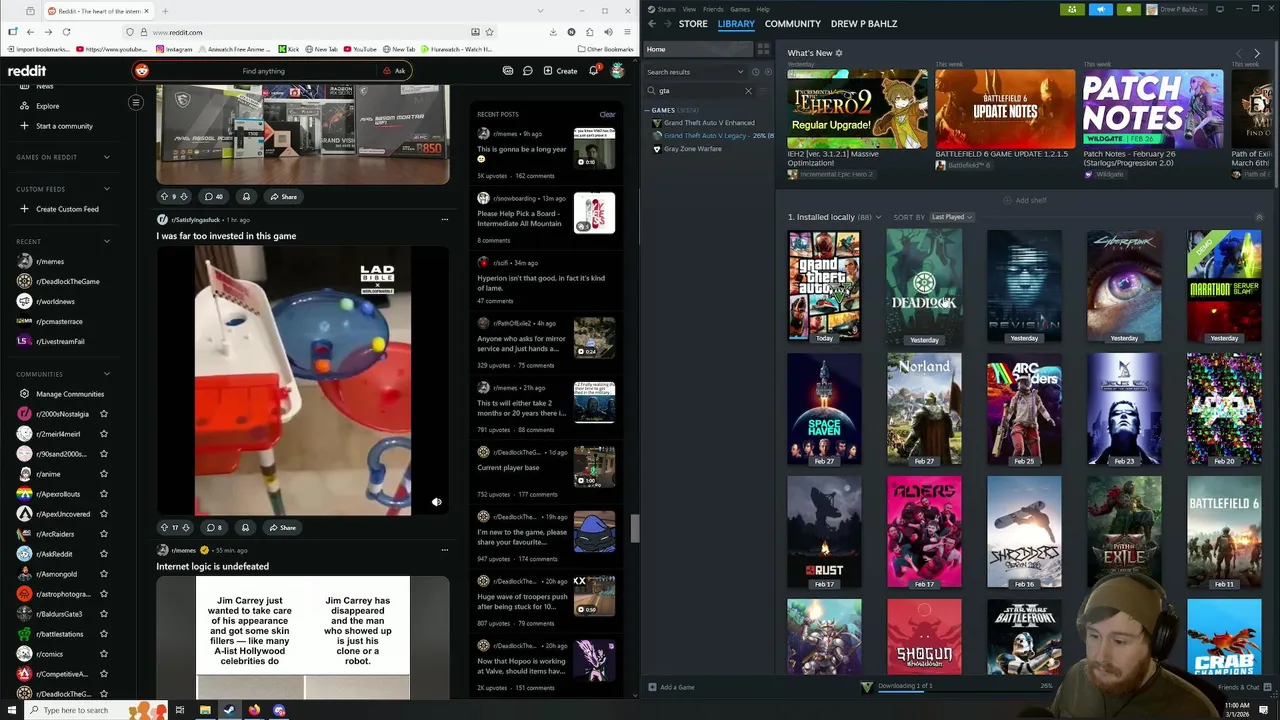Open Steam Games menu
The image size is (1280, 720).
pyautogui.click(x=740, y=9)
